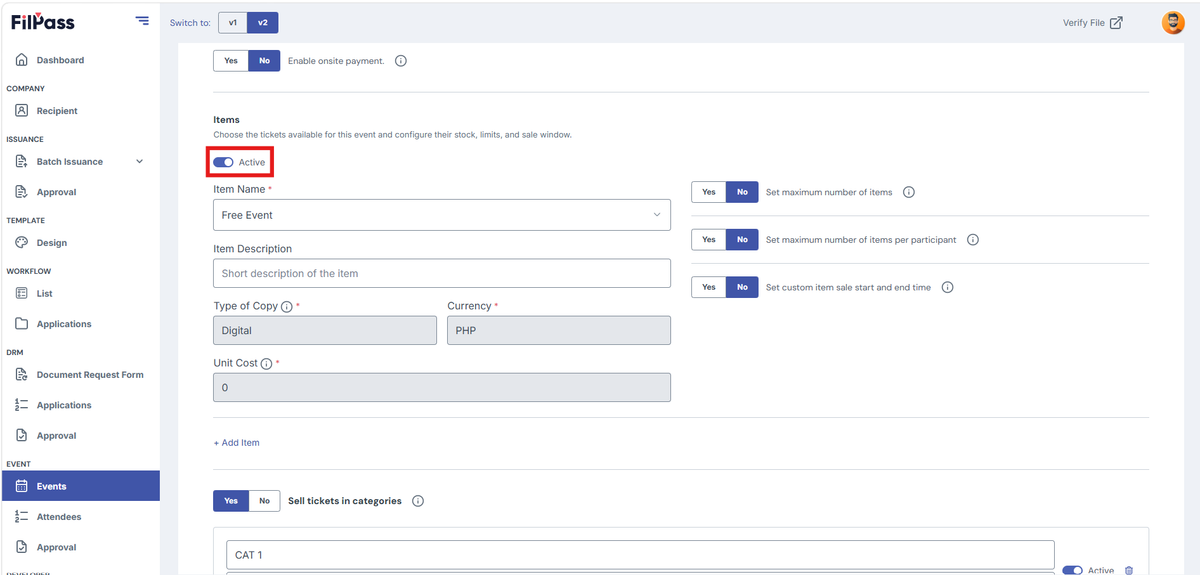Select Yes for Sell tickets in categories
The width and height of the screenshot is (1200, 575).
[x=231, y=501]
